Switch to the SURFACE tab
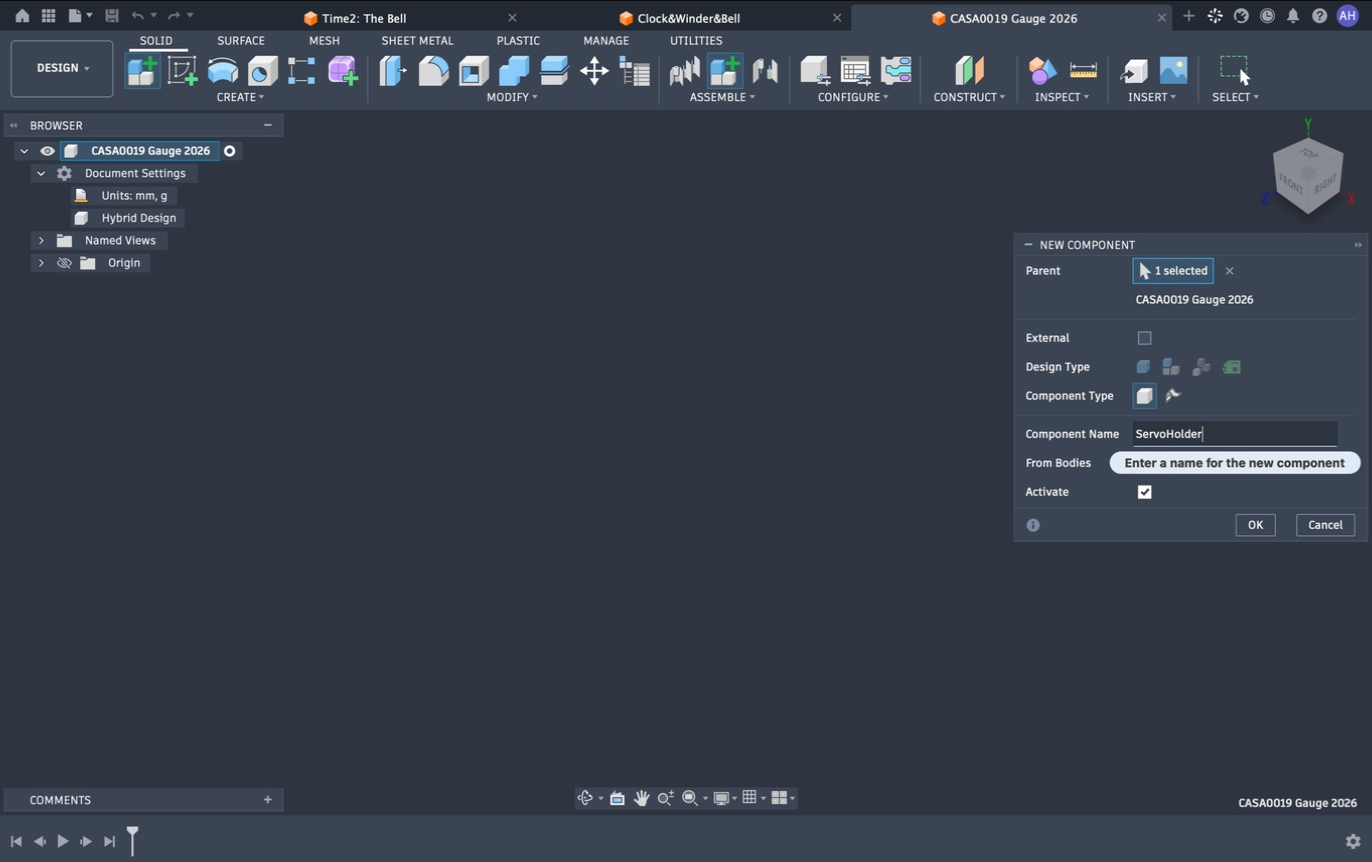Screen dimensions: 1372x862 point(241,41)
